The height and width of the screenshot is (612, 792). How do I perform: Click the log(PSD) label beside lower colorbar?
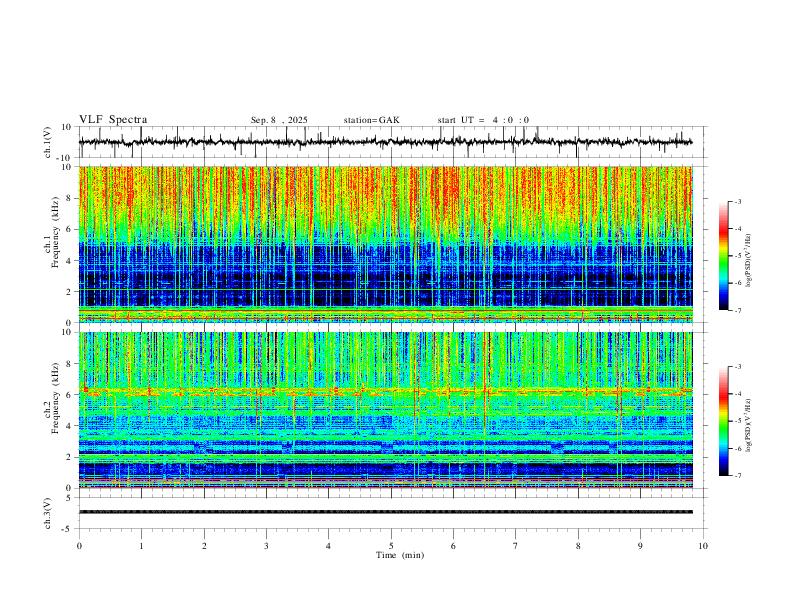pos(748,425)
